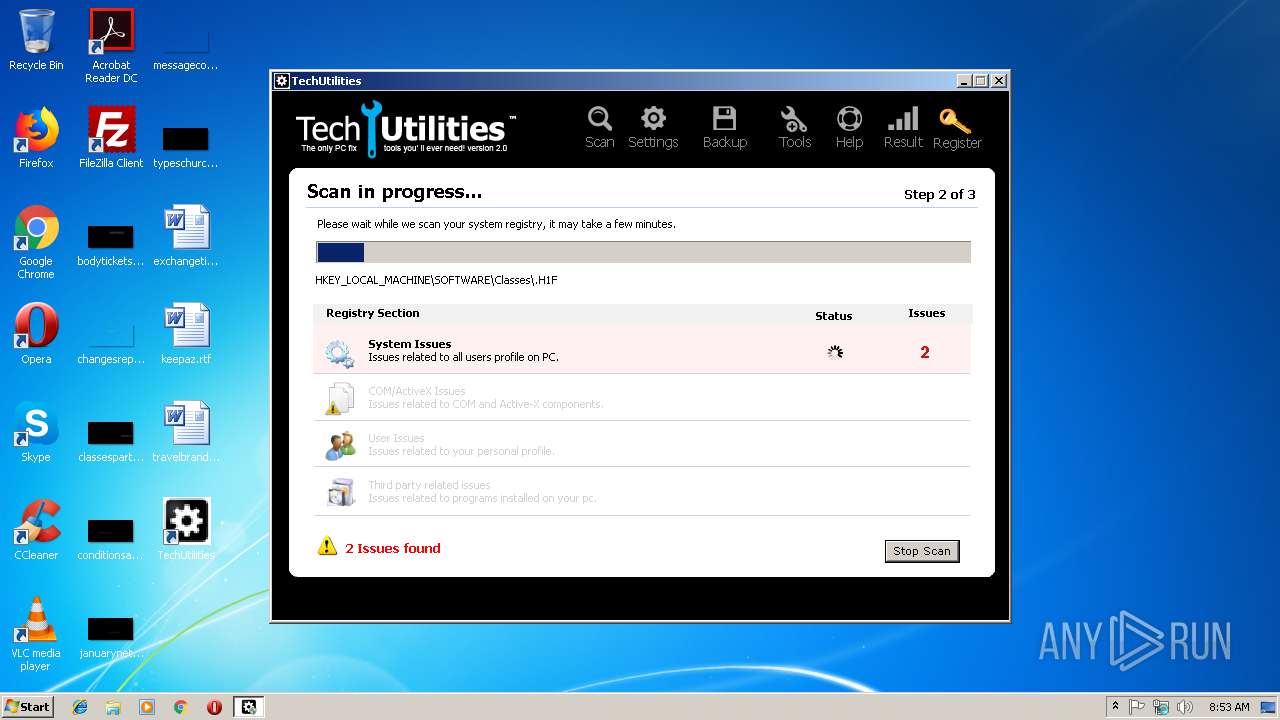
Task: Open Internet Explorer from taskbar
Action: [80, 707]
